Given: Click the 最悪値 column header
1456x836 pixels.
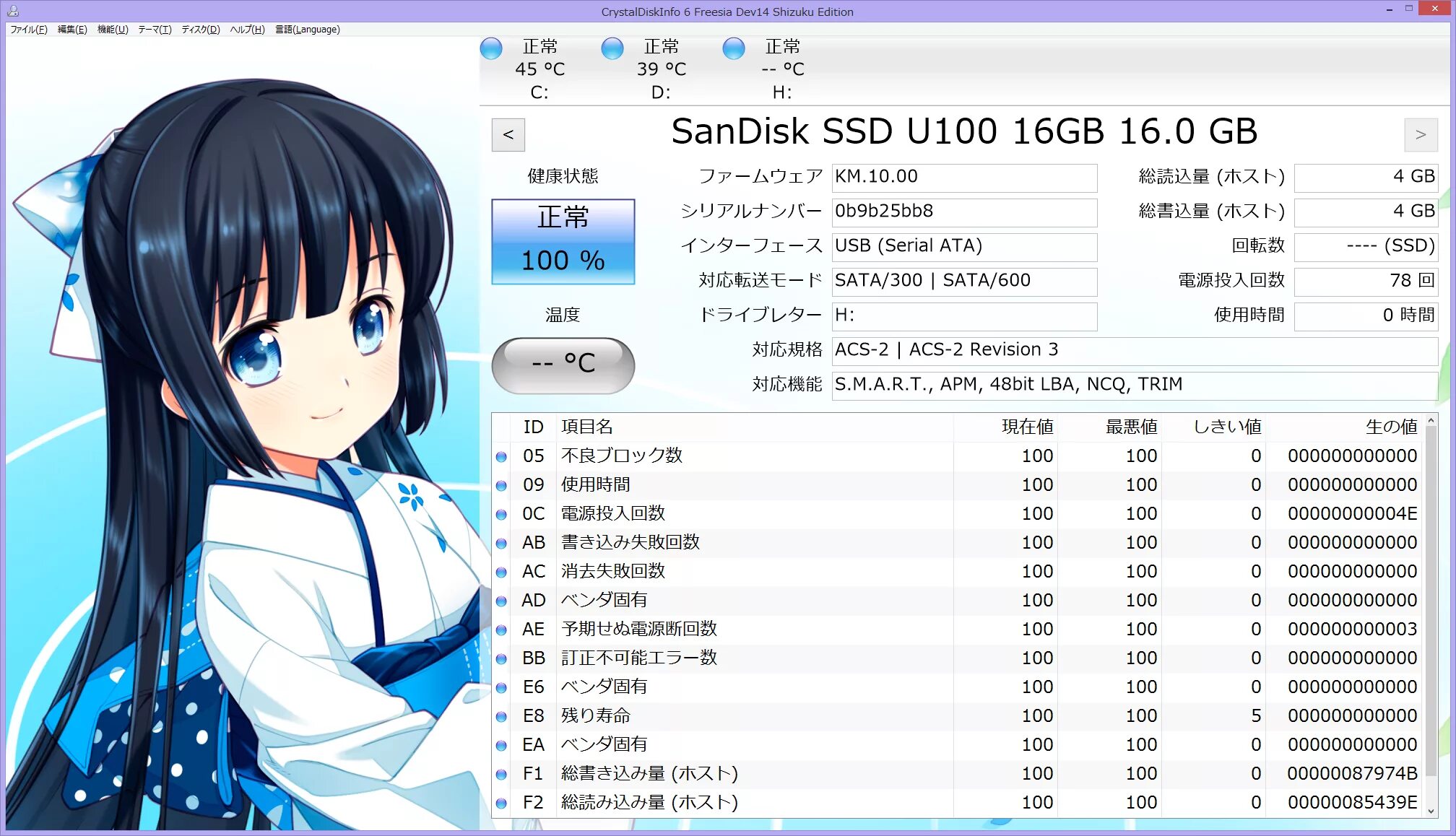Looking at the screenshot, I should (x=1109, y=427).
